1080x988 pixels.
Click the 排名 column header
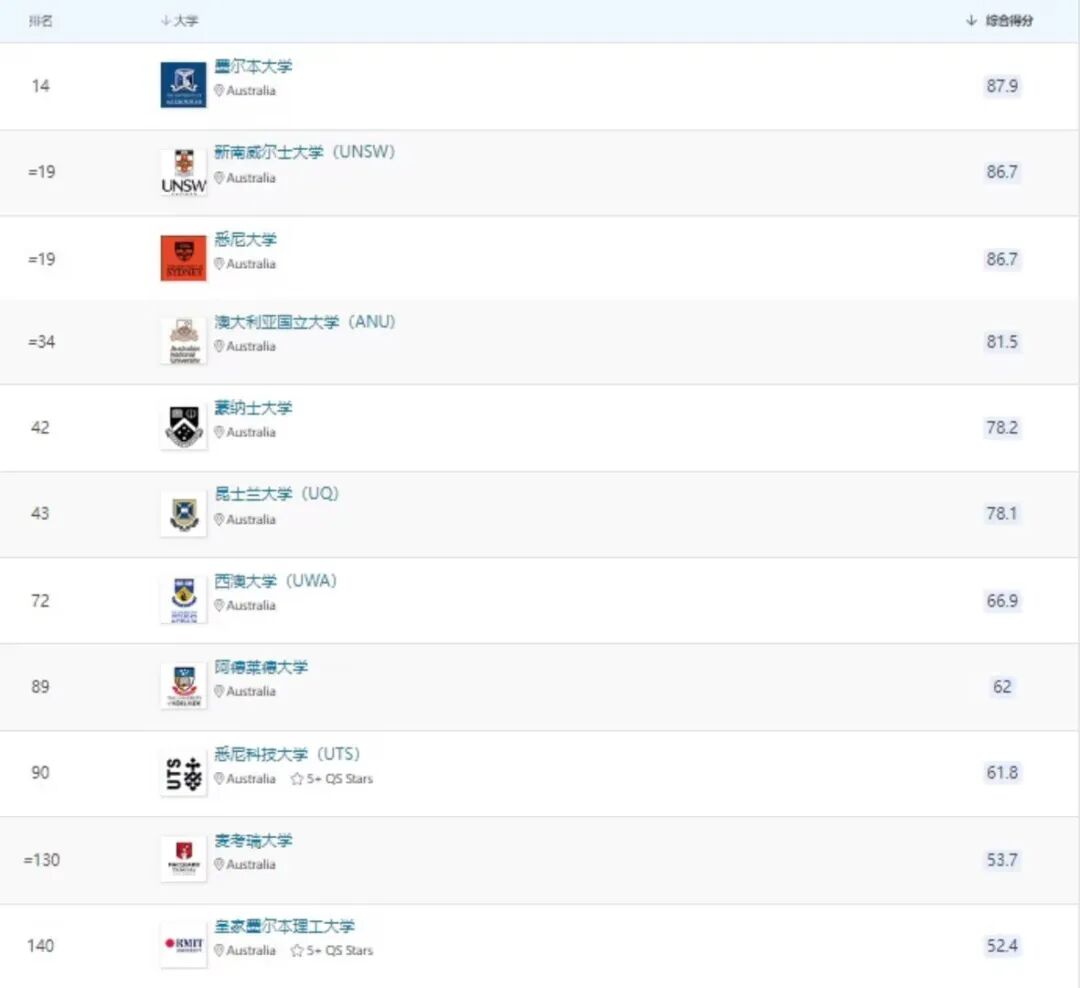pos(41,21)
